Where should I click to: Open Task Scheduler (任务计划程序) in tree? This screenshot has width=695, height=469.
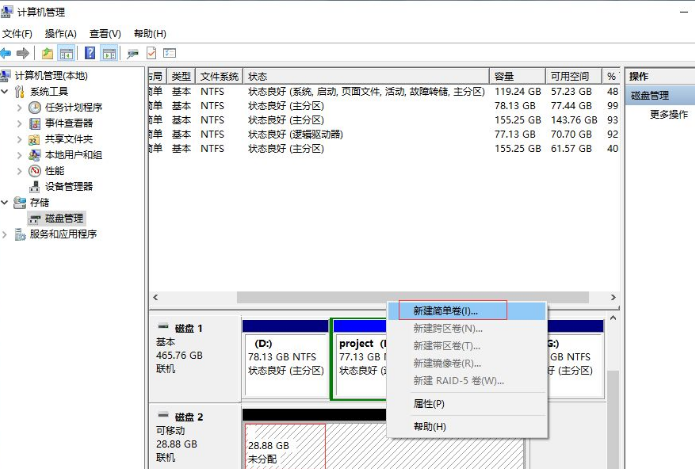tap(73, 107)
